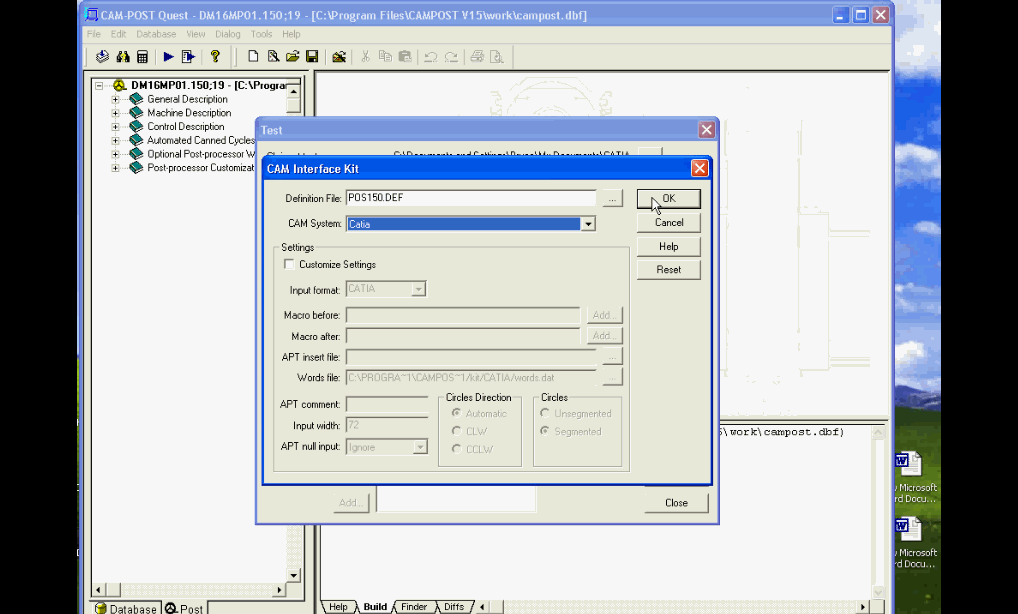This screenshot has height=614, width=1018.
Task: Select Automatic circles direction radio
Action: pos(456,413)
